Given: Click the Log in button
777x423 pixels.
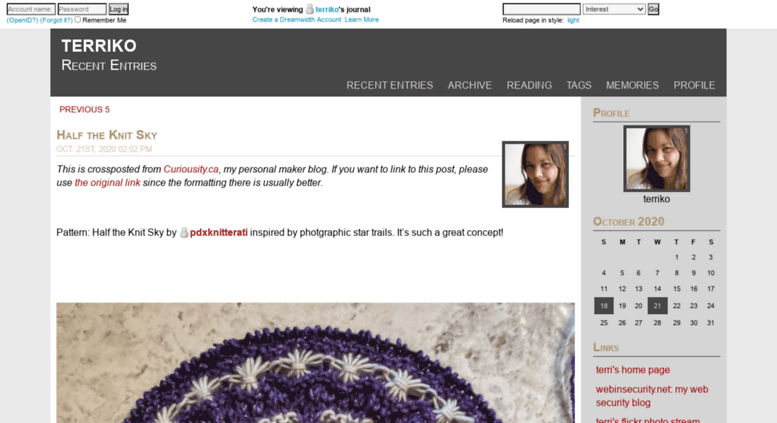Looking at the screenshot, I should coord(118,9).
